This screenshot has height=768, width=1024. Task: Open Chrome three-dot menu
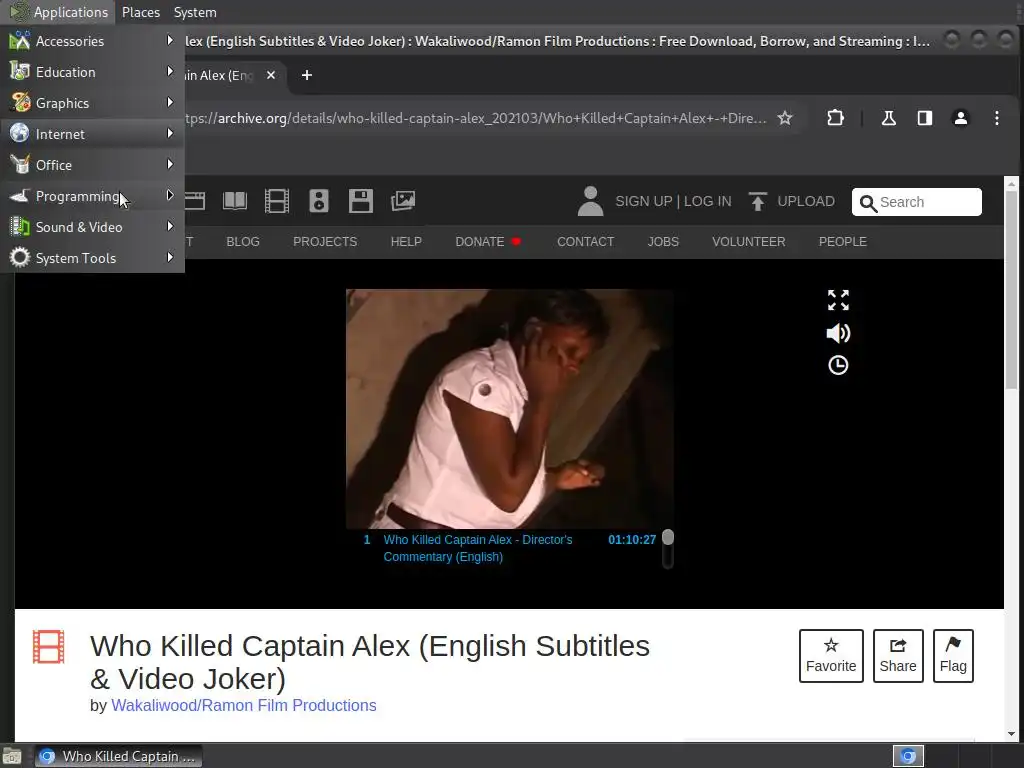pyautogui.click(x=997, y=118)
